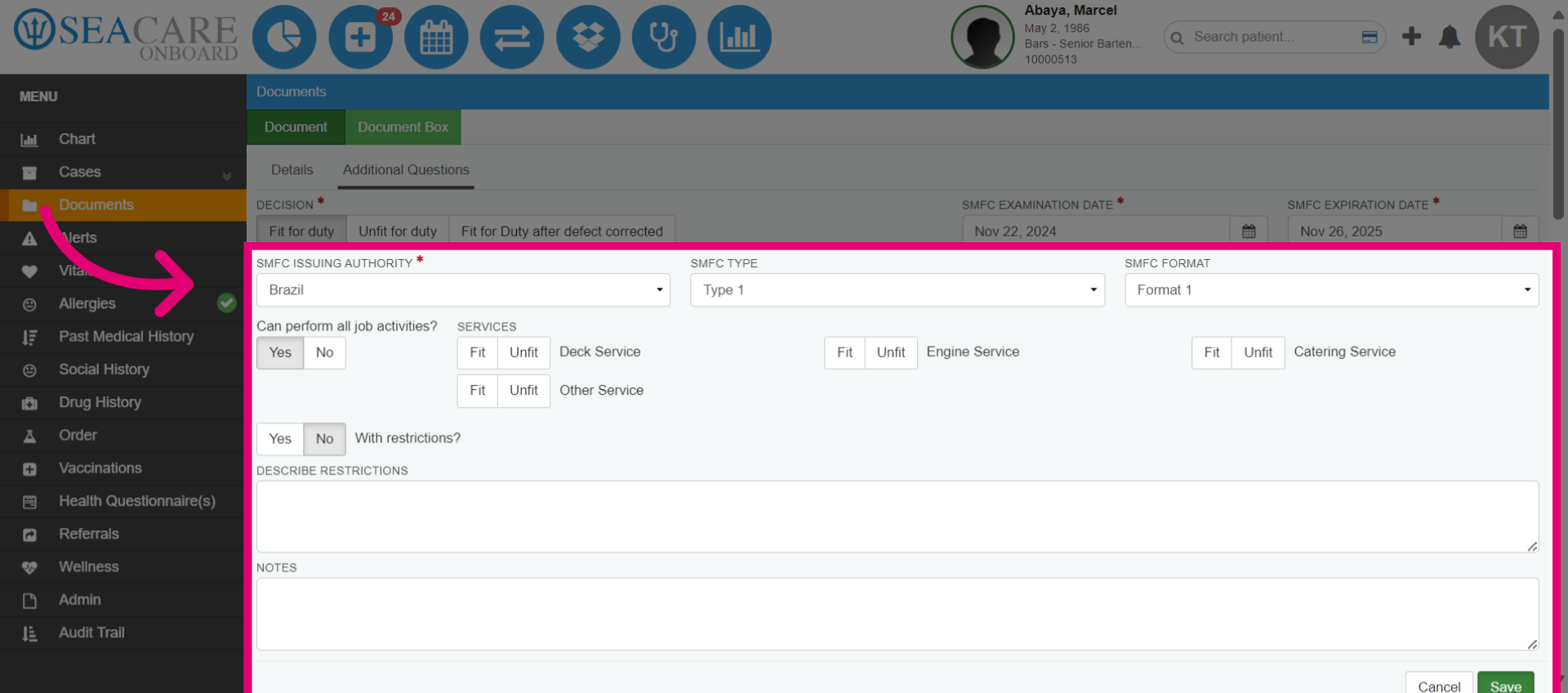Viewport: 1568px width, 693px height.
Task: Open Audit Trail in the sidebar
Action: pos(123,633)
